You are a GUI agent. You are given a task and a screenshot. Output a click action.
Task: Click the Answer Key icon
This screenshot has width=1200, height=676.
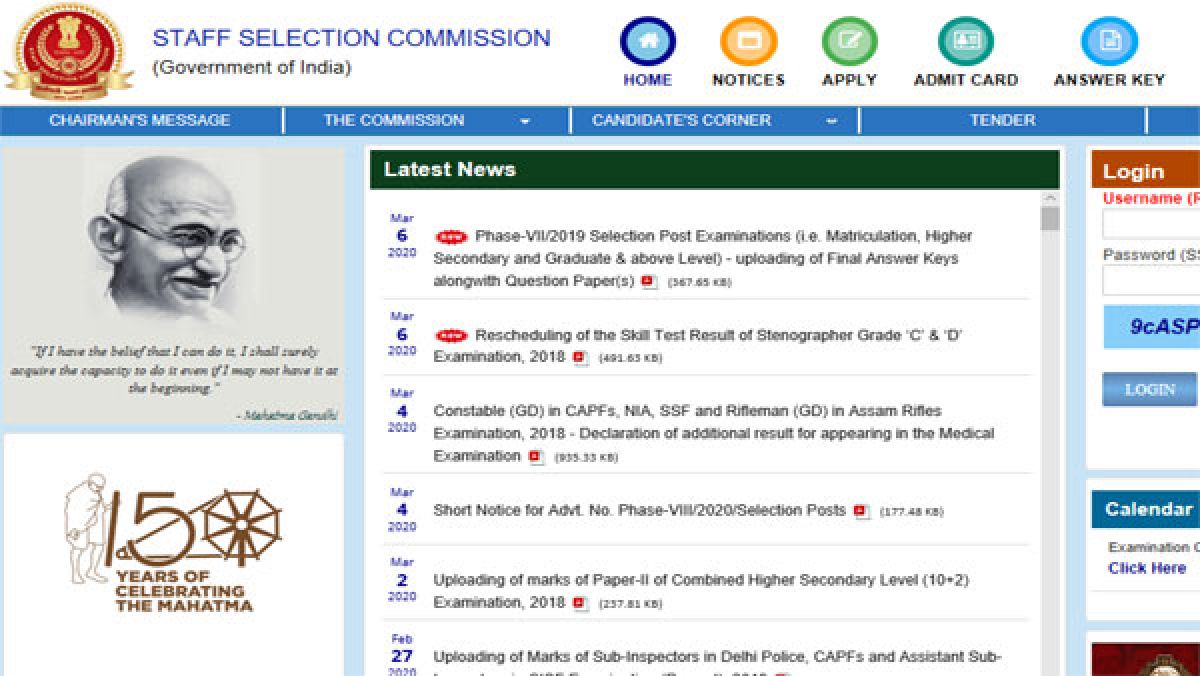(1109, 43)
